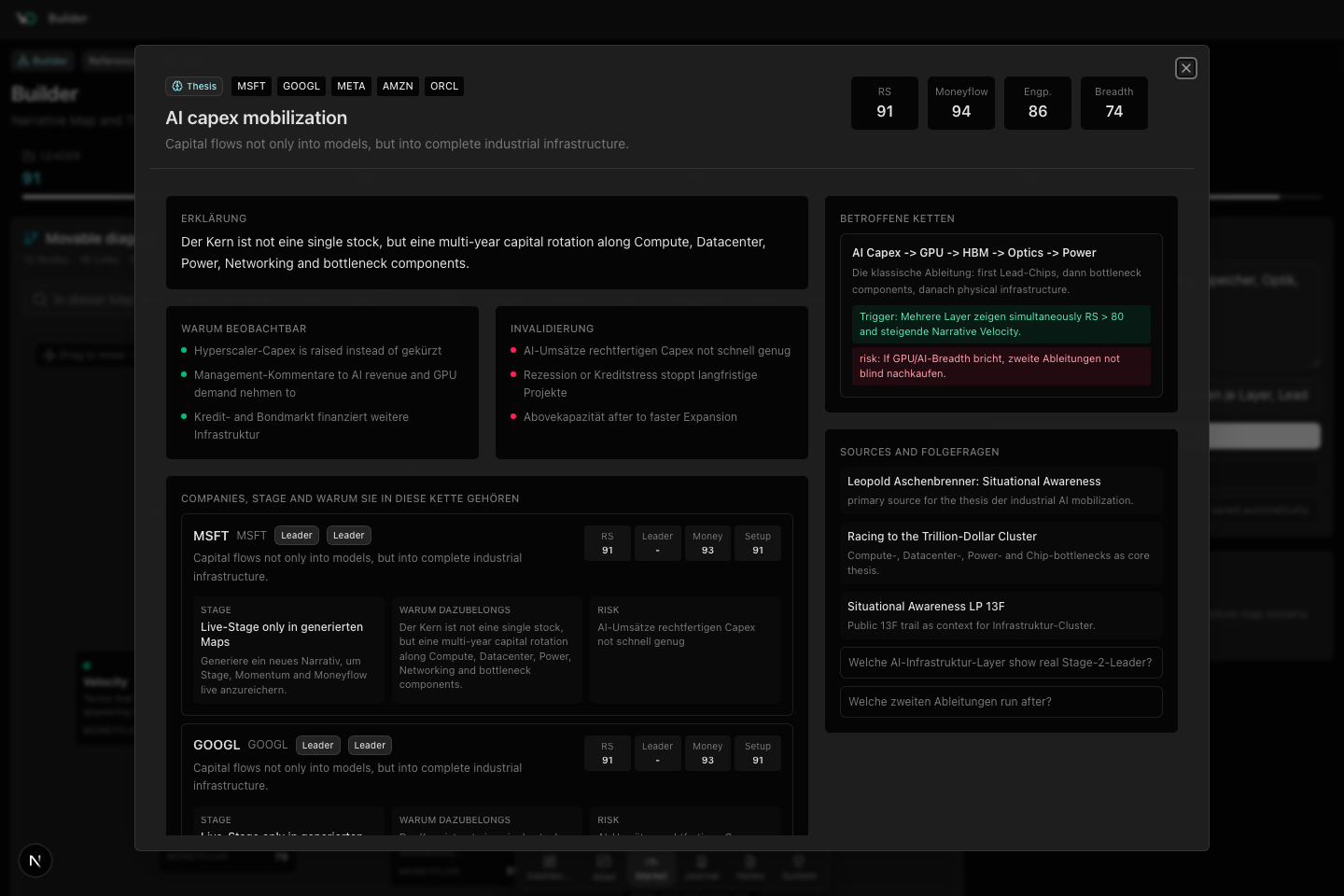Click the GOOGL row Setup 91 tile
The height and width of the screenshot is (896, 1344).
click(758, 753)
